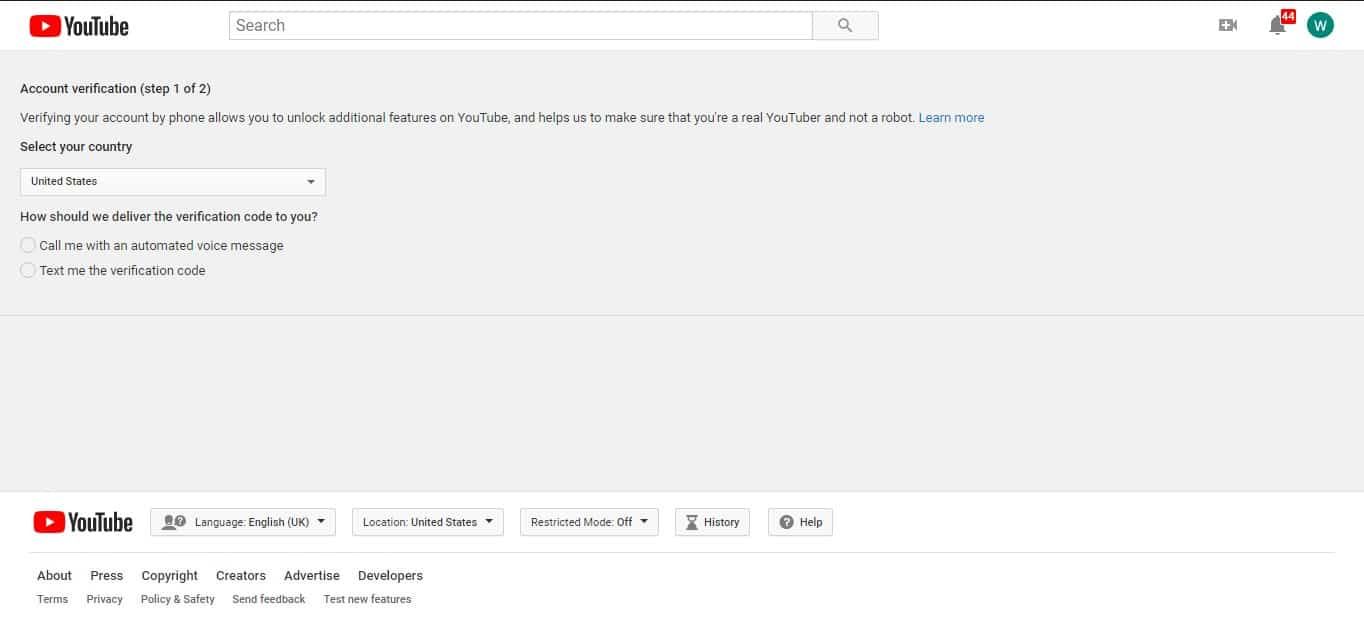Open the video creation camera icon
Viewport: 1364px width, 636px height.
pos(1228,25)
